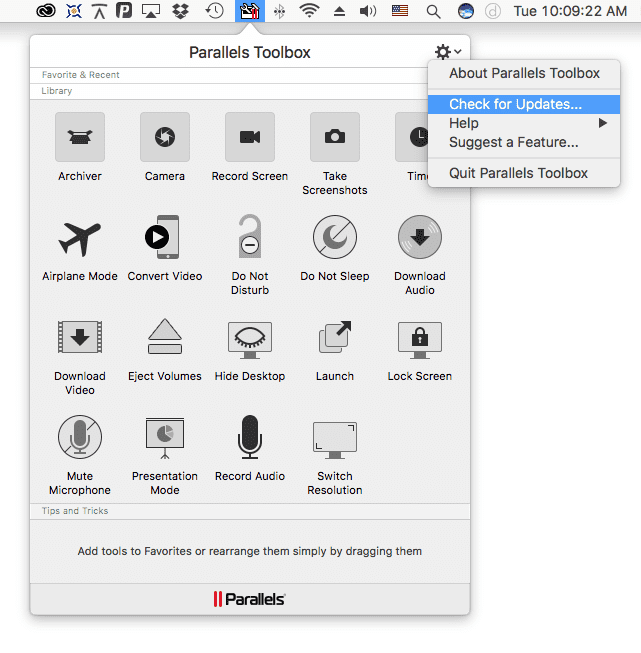
Task: Click the Parallels Toolbox window title
Action: (x=250, y=52)
